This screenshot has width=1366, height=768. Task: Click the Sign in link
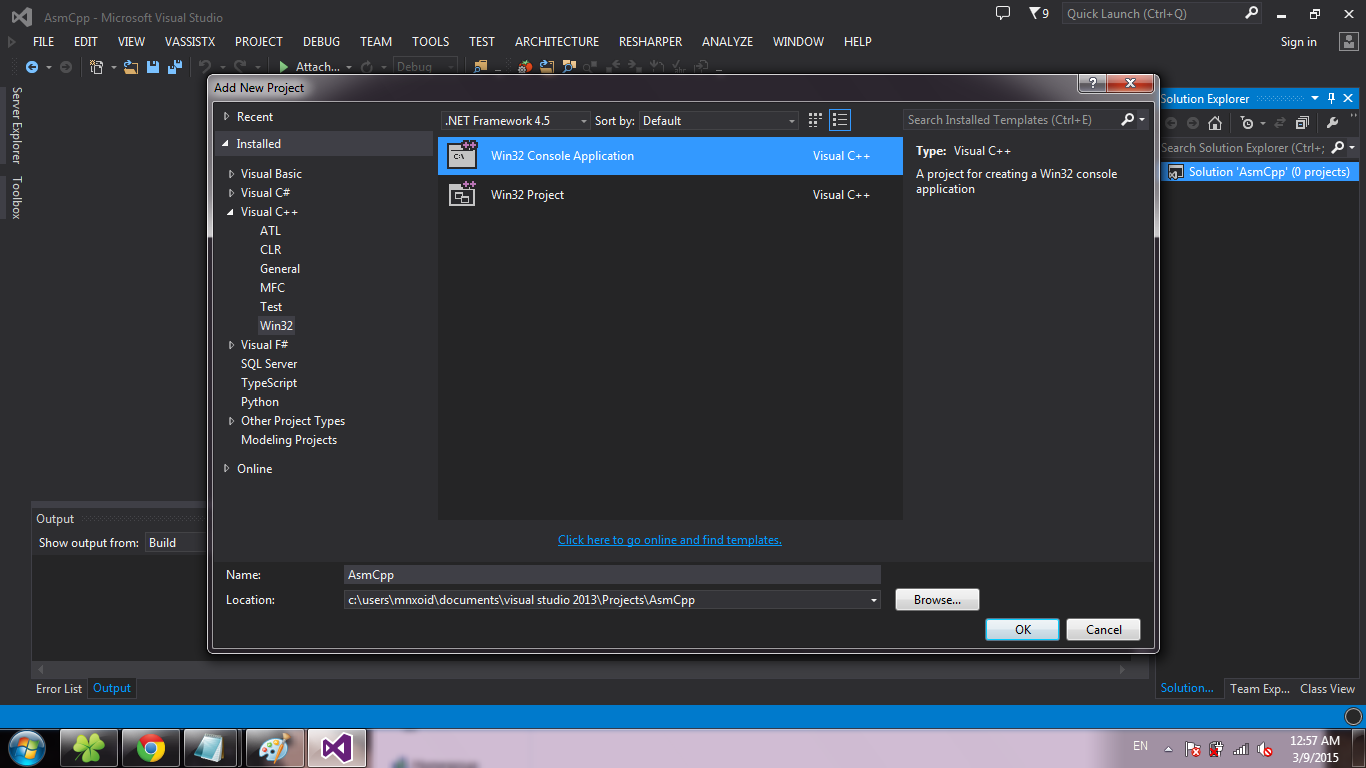(x=1298, y=42)
